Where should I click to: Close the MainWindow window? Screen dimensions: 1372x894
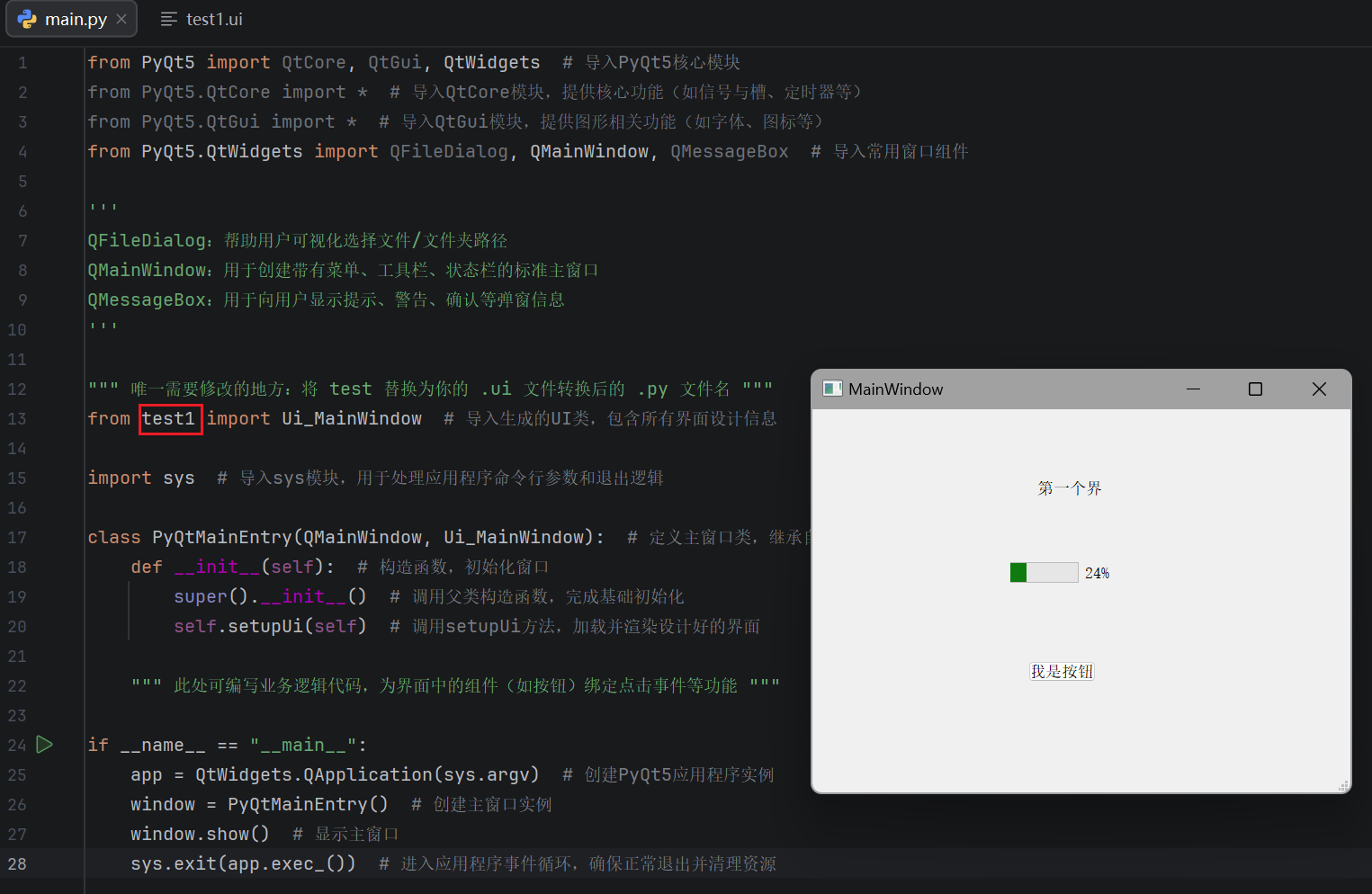click(x=1319, y=389)
